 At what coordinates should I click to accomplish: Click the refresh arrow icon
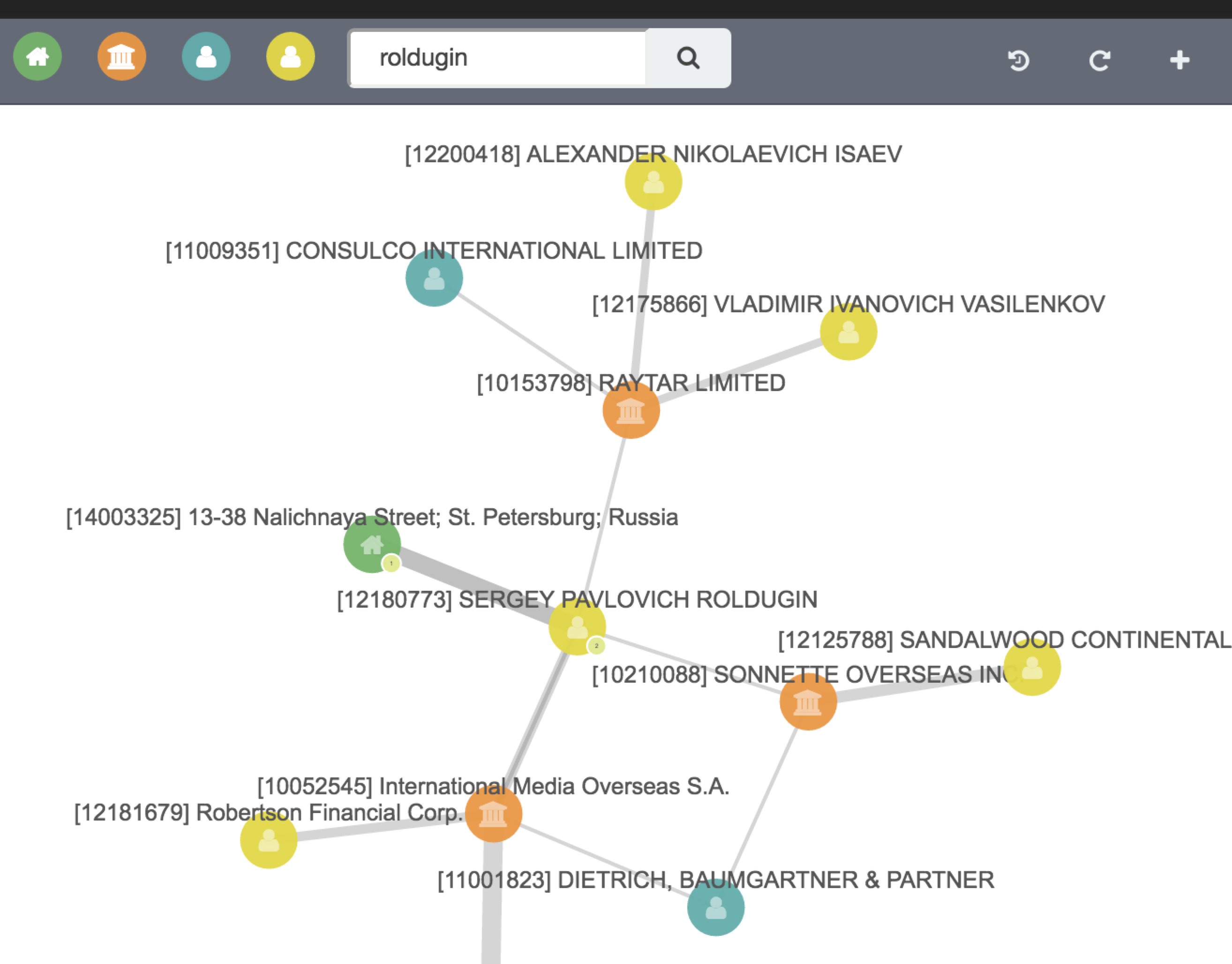[x=1099, y=60]
